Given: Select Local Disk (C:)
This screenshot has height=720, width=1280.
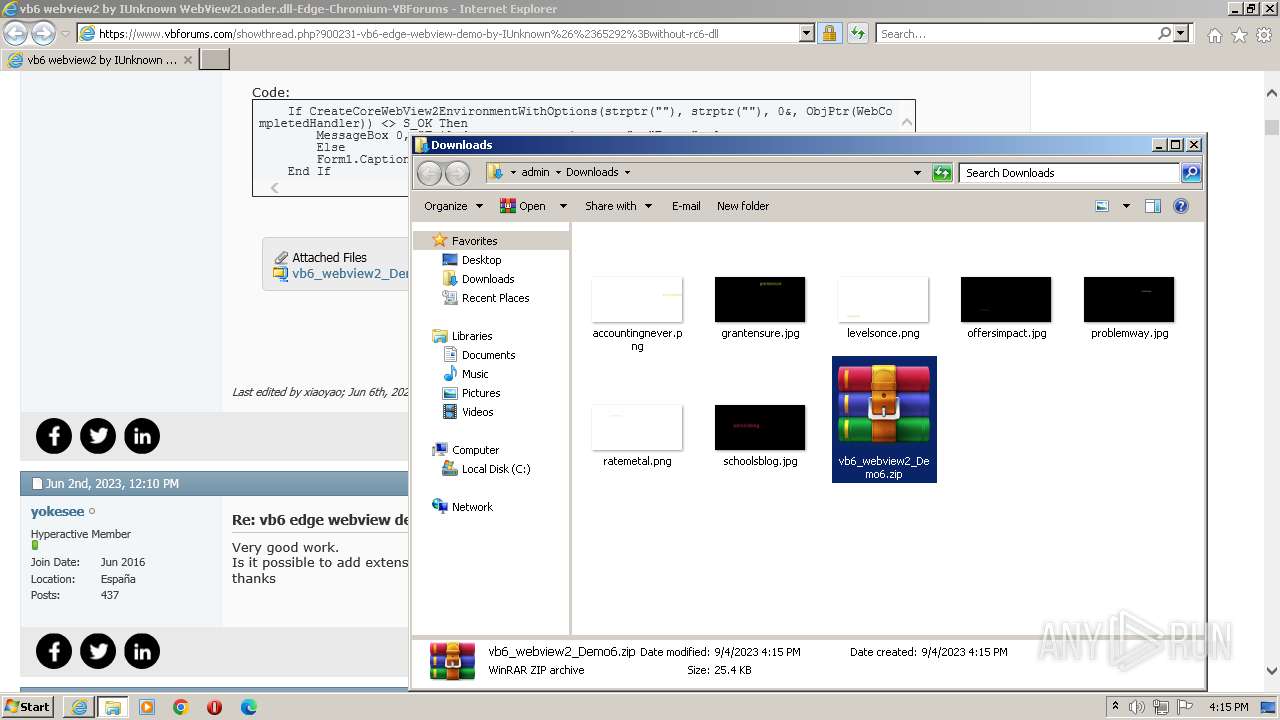Looking at the screenshot, I should [496, 469].
